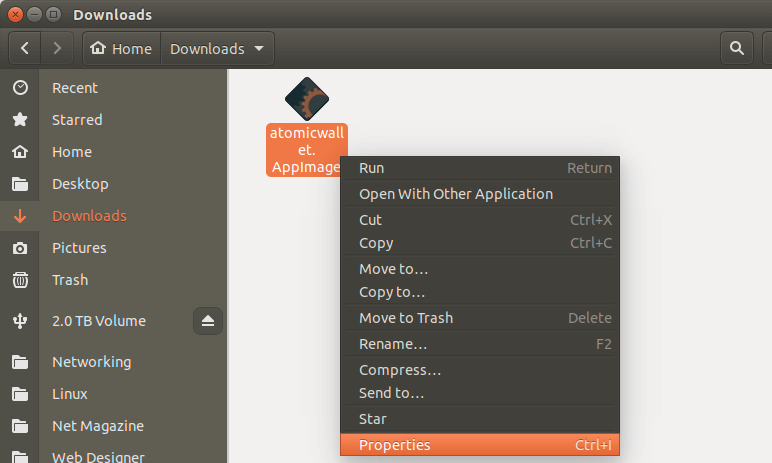Click the Trash bin icon in sidebar

pyautogui.click(x=19, y=280)
